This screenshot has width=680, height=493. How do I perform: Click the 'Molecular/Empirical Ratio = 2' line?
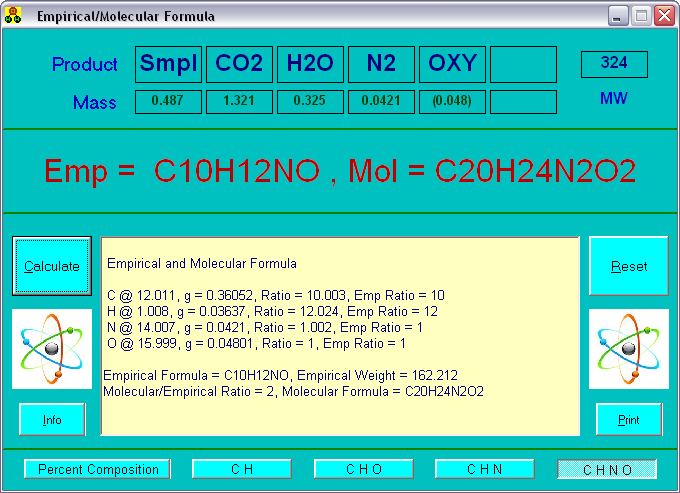pos(294,391)
